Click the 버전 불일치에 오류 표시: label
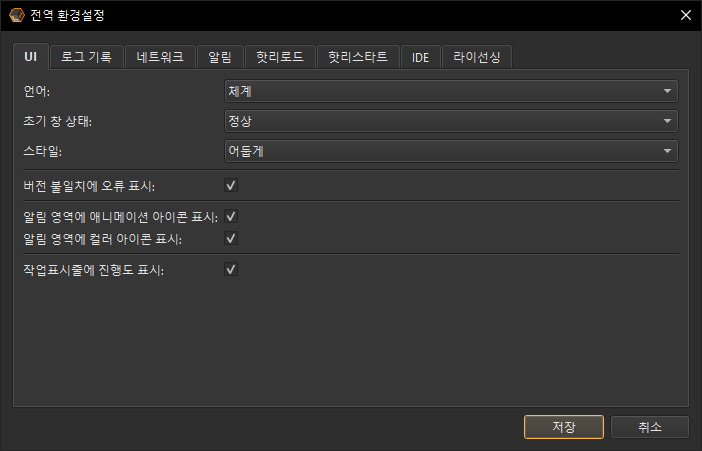 pos(89,186)
